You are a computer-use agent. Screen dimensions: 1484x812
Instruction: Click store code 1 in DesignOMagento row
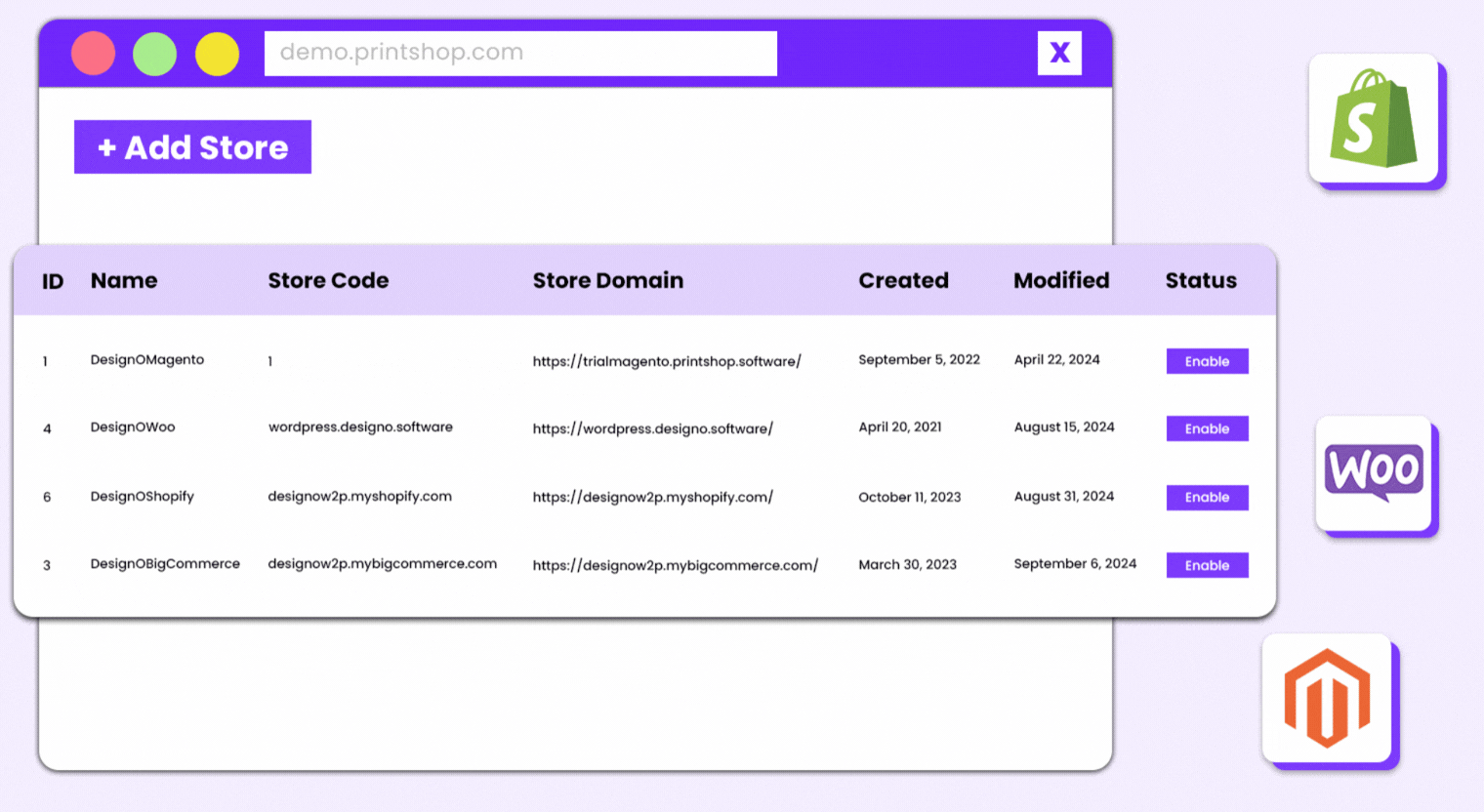[x=270, y=362]
